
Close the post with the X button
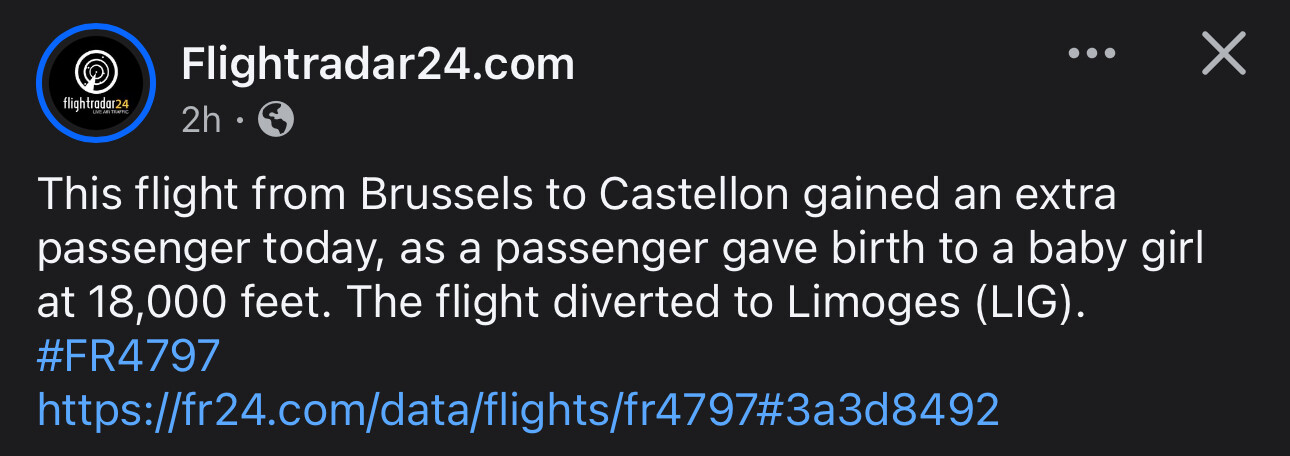1223,54
